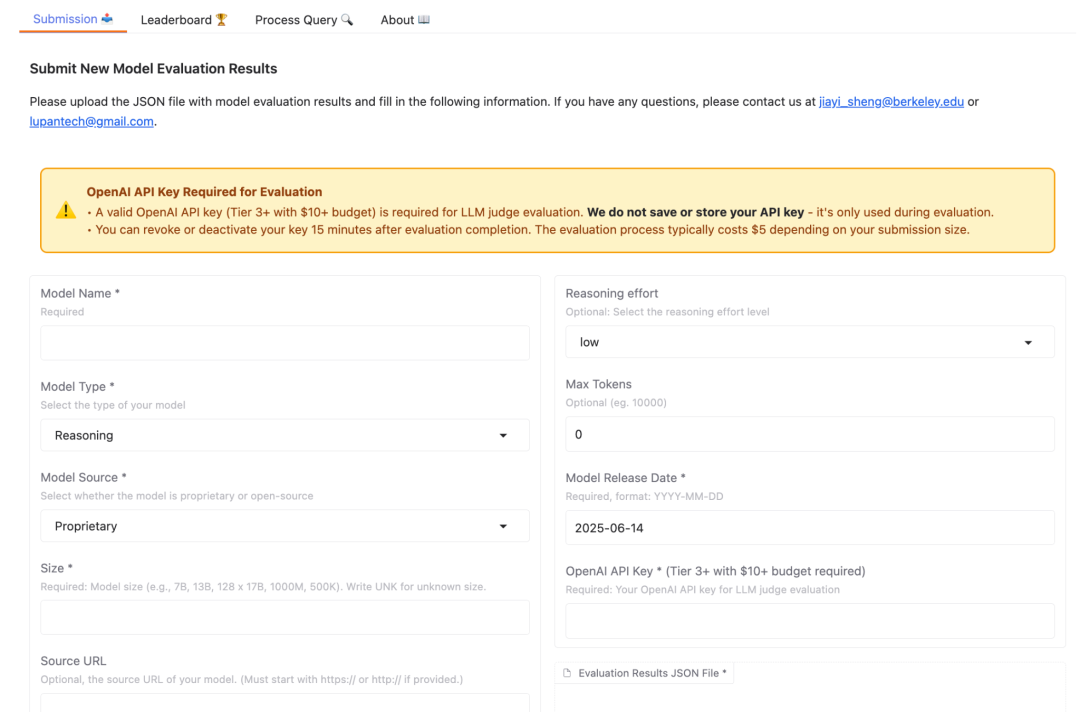Open the jiayi_sheng@berkeley.edu email link

[891, 102]
